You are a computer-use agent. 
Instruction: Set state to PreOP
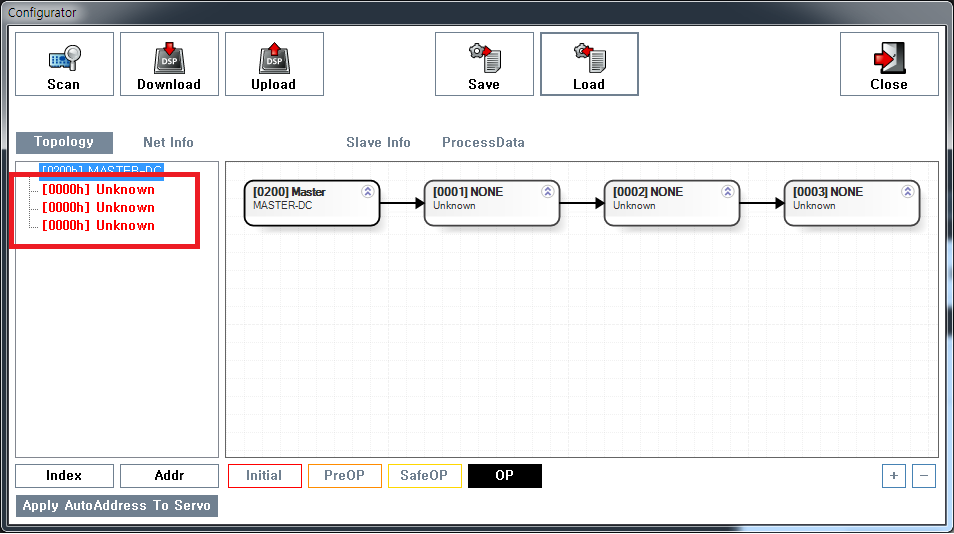344,476
